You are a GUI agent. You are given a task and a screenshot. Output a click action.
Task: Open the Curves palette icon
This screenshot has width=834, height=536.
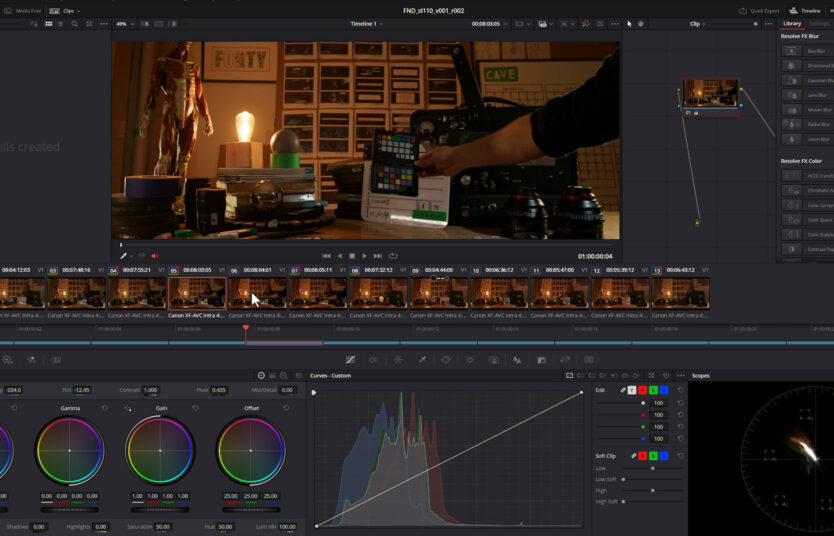(x=350, y=359)
